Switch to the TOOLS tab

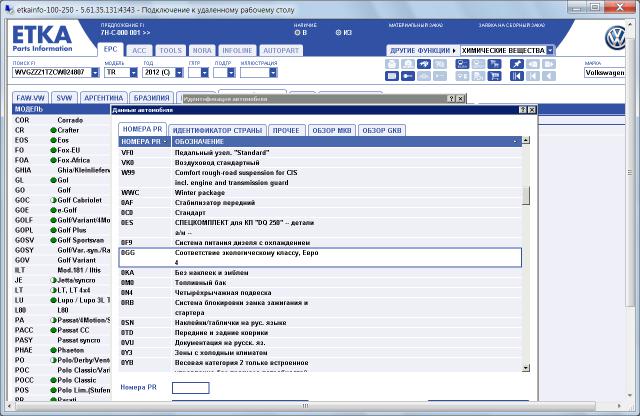[170, 51]
